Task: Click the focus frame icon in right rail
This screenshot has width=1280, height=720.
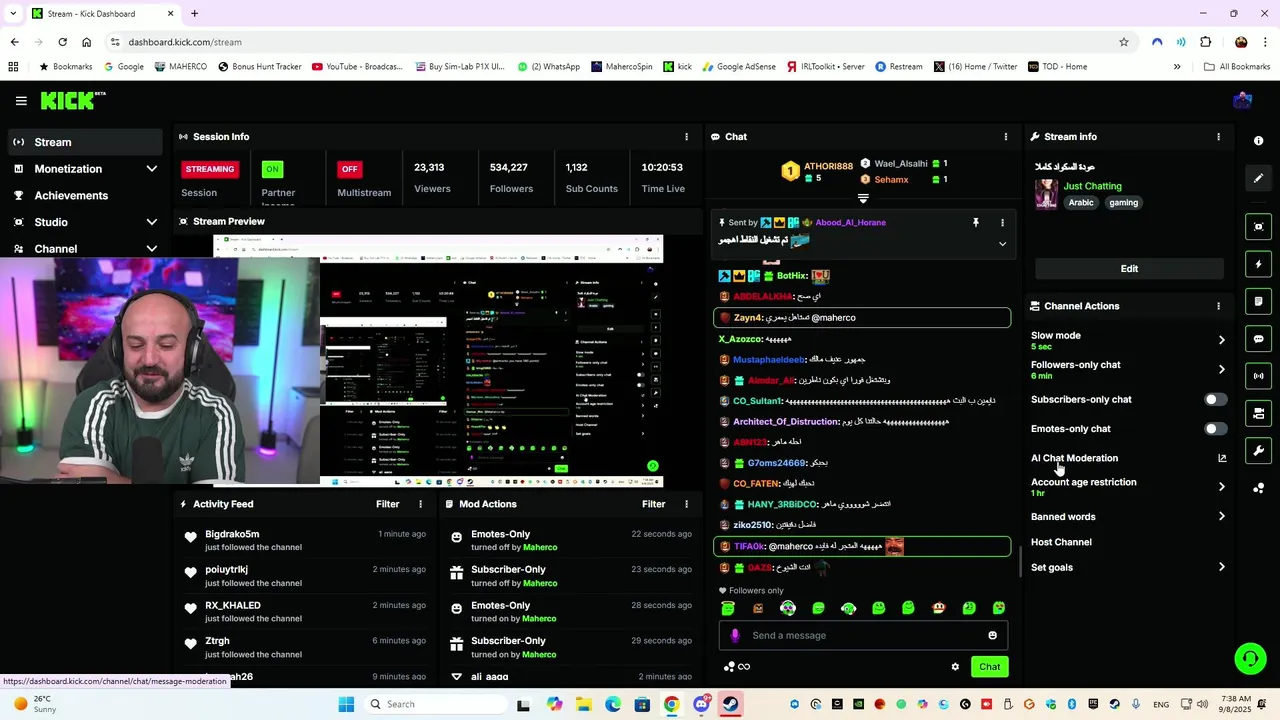Action: 1259,227
